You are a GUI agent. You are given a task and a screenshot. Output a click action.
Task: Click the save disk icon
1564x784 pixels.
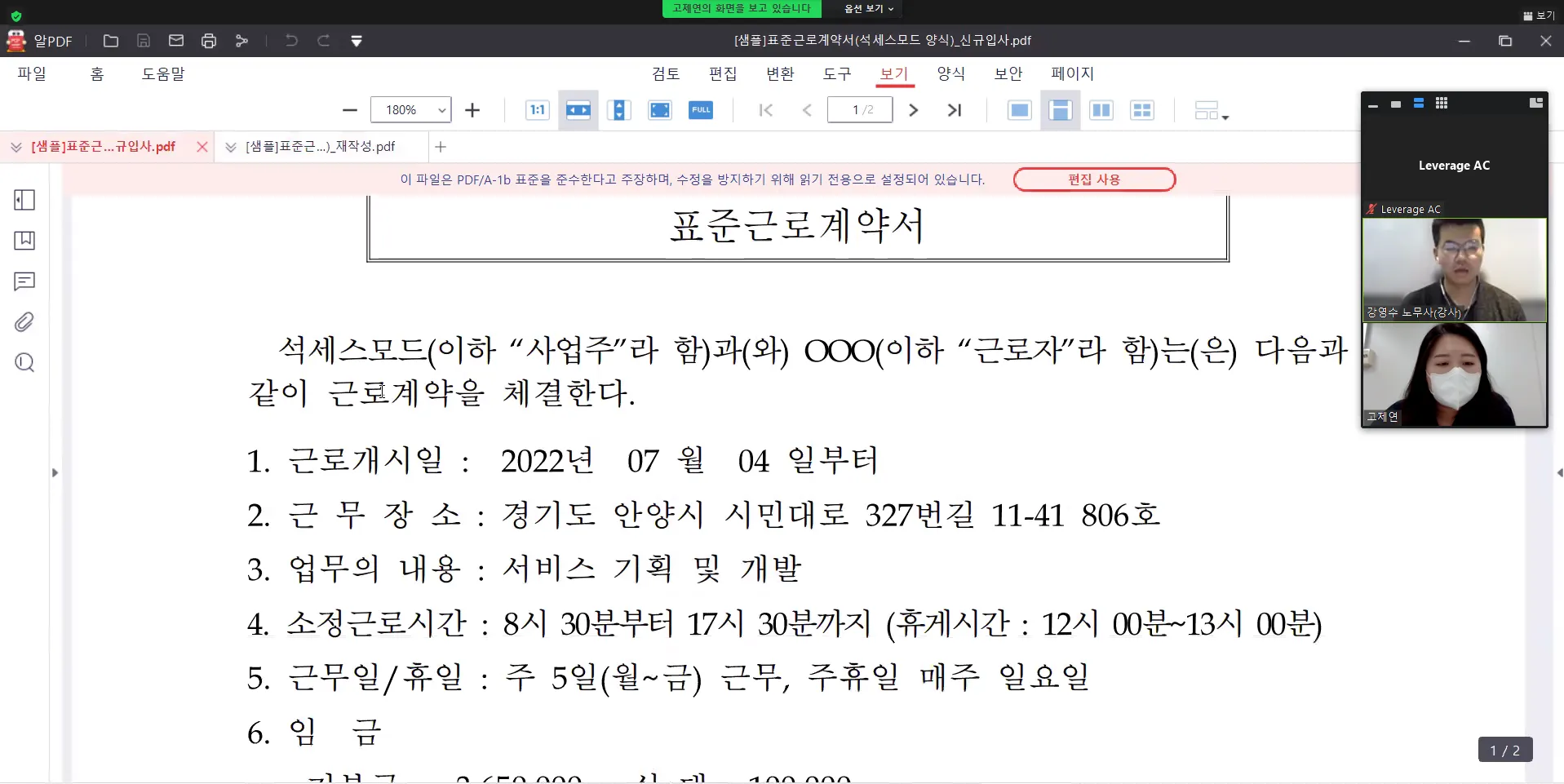(144, 41)
